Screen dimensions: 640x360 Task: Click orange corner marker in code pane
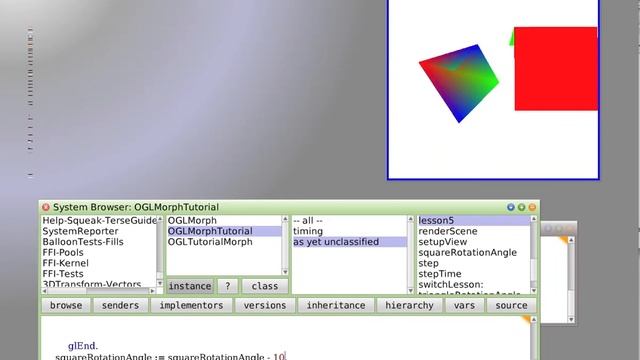526,319
